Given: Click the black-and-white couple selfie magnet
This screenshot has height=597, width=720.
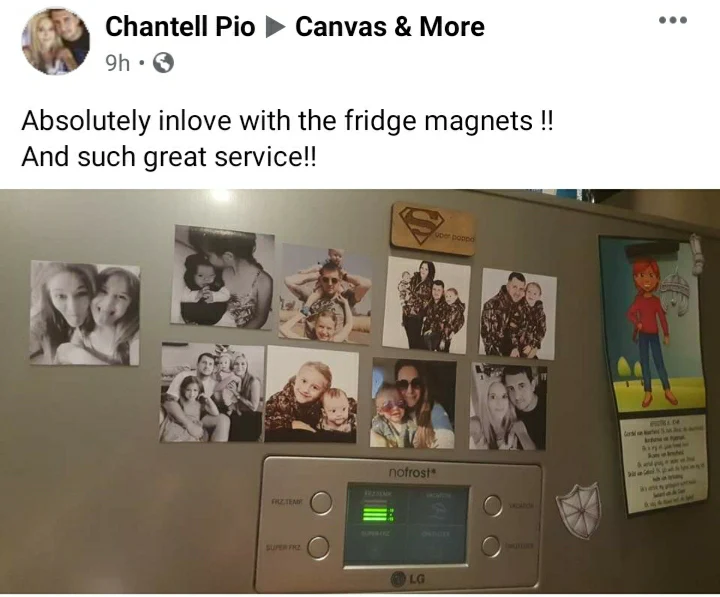Looking at the screenshot, I should (x=508, y=407).
